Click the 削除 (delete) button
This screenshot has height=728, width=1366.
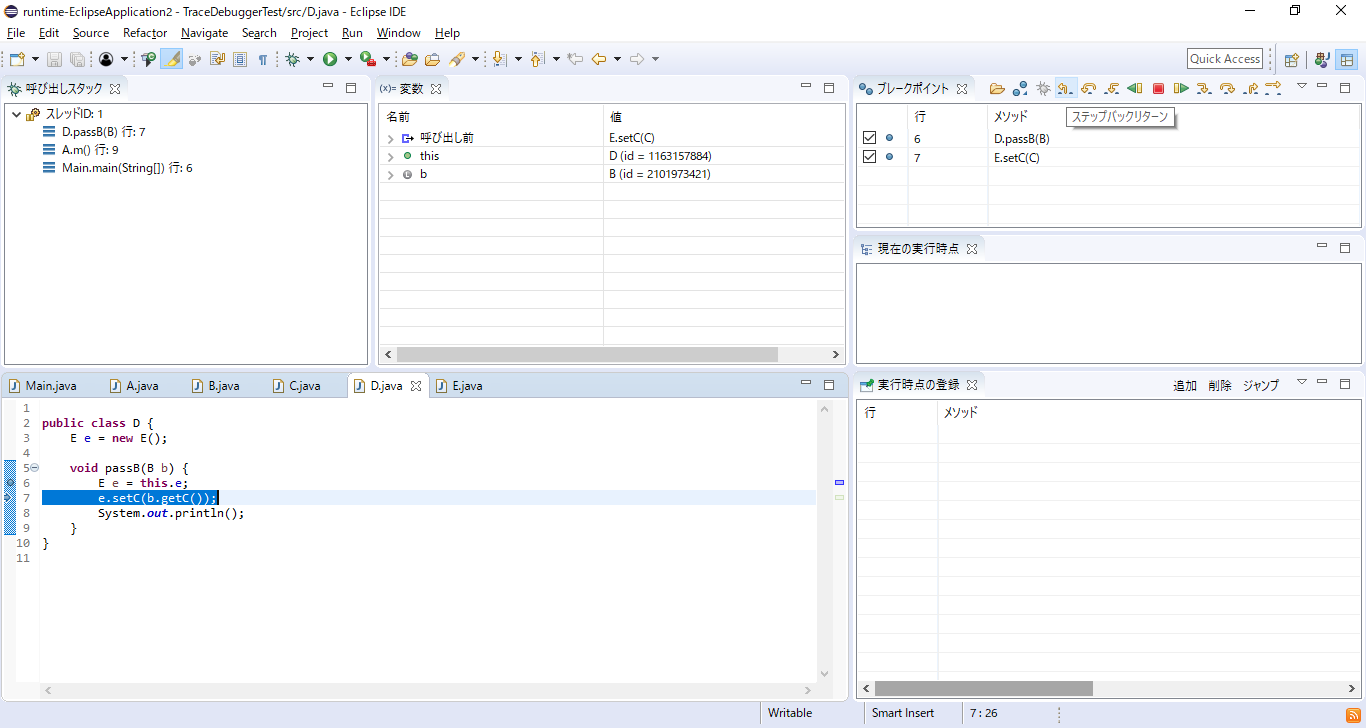(x=1220, y=385)
